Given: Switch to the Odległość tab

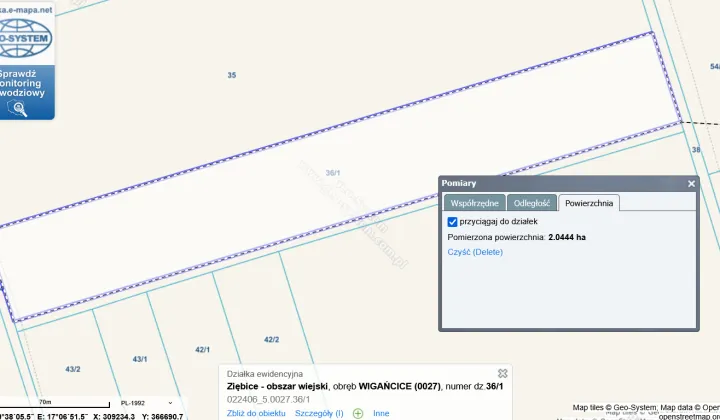Looking at the screenshot, I should tap(532, 203).
